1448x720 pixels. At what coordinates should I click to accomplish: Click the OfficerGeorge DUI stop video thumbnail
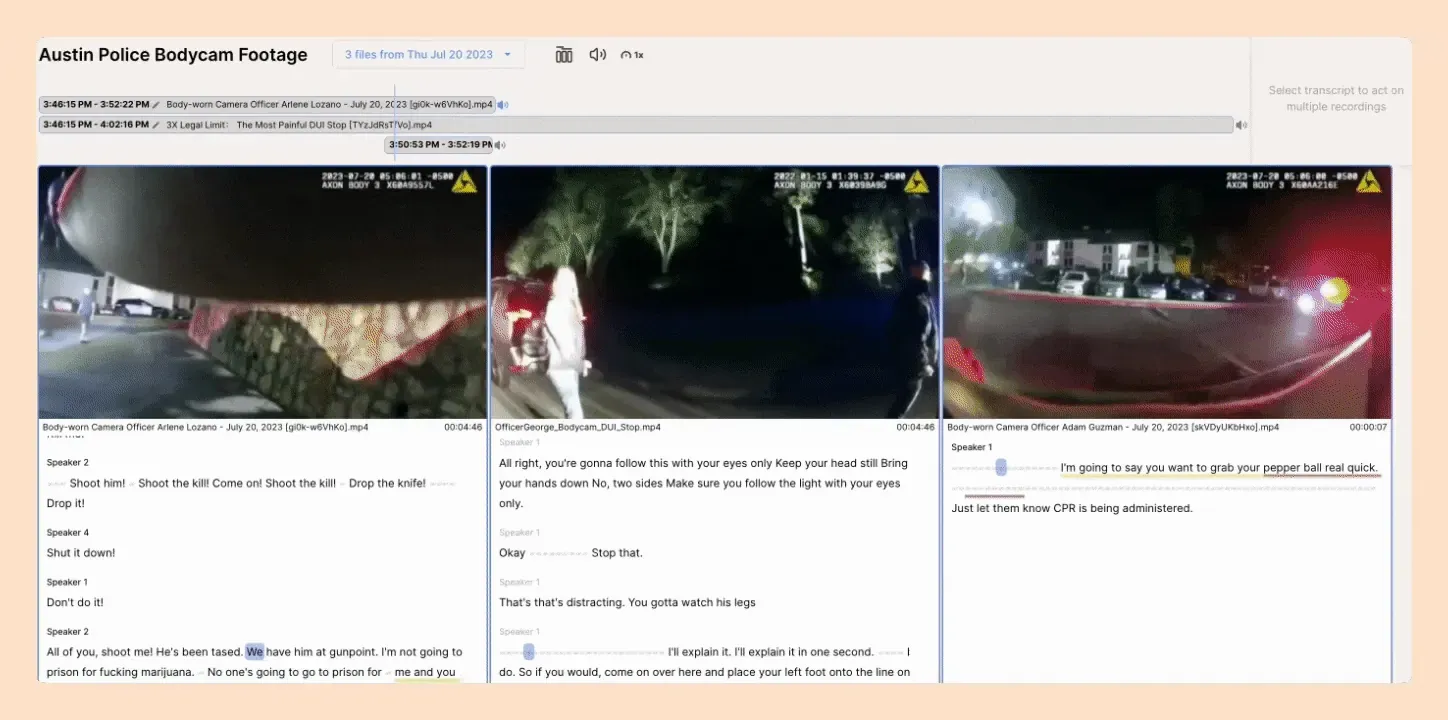[715, 292]
